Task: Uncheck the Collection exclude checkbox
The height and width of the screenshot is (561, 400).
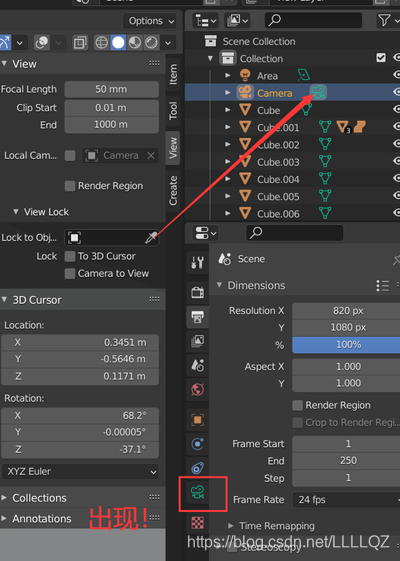Action: (x=381, y=58)
